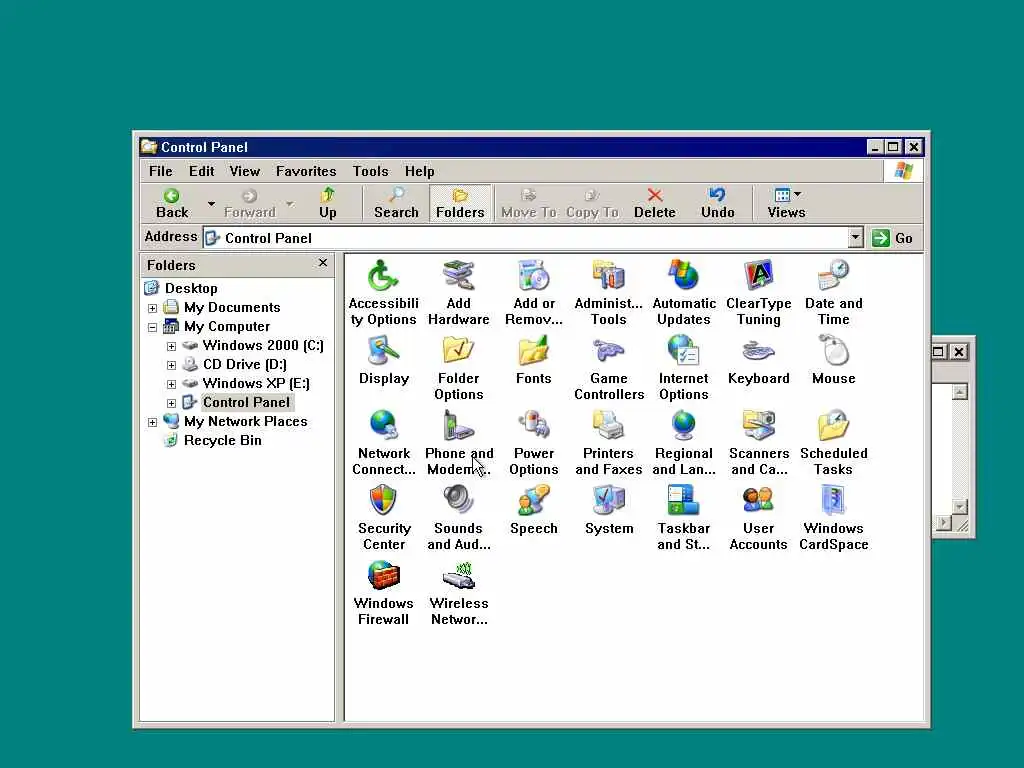Go back with the Back button
This screenshot has height=768, width=1024.
click(172, 204)
